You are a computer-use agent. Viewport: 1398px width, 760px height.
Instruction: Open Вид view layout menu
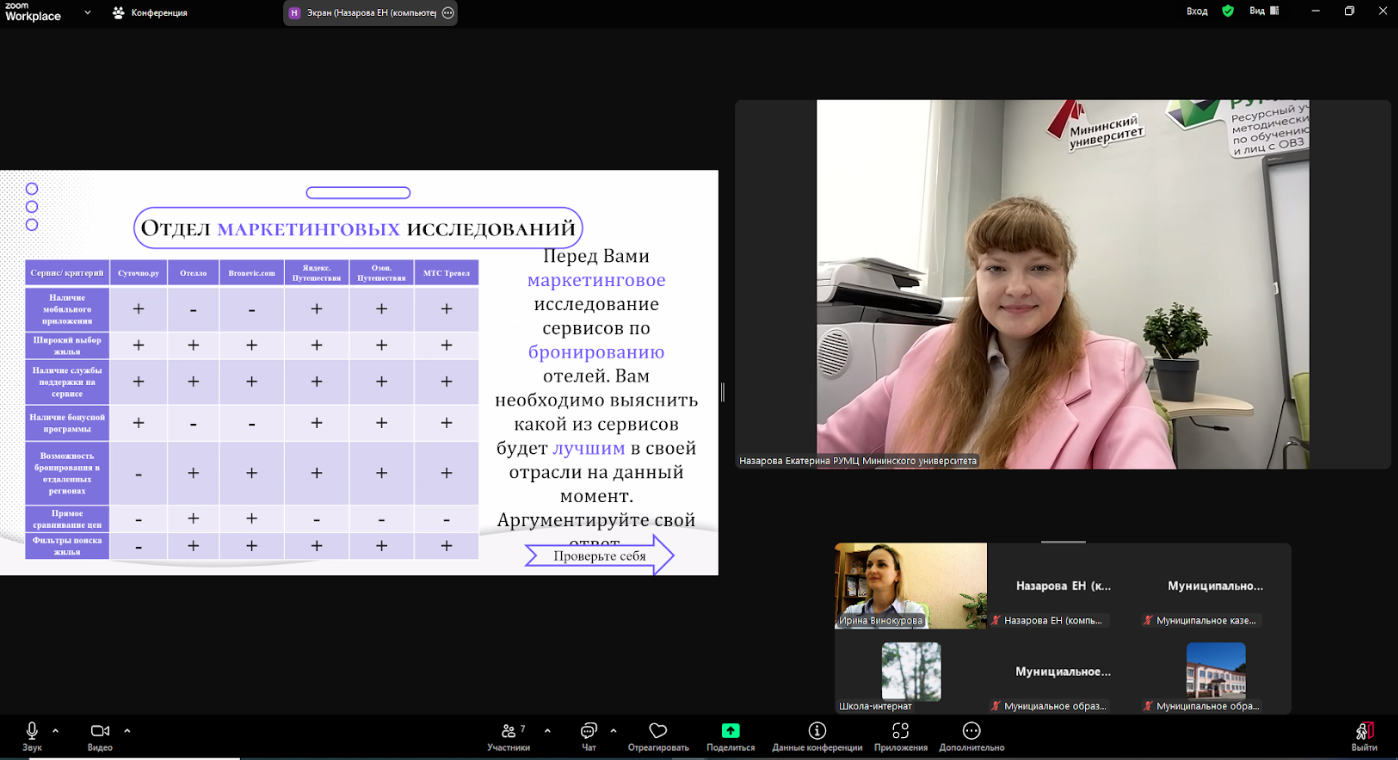coord(1263,11)
